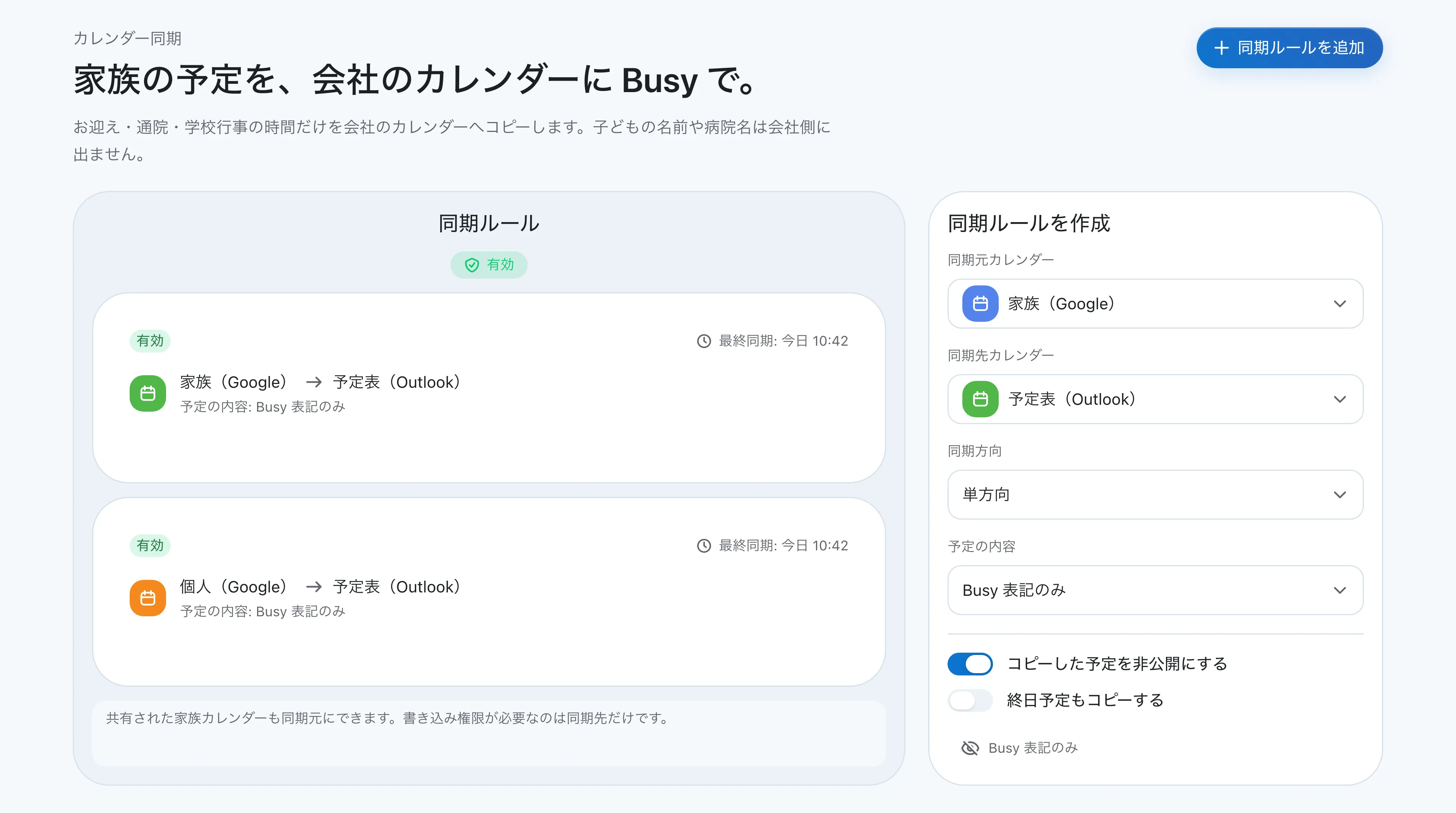
Task: Click the 同期ルールを作成 panel heading
Action: click(x=1029, y=223)
